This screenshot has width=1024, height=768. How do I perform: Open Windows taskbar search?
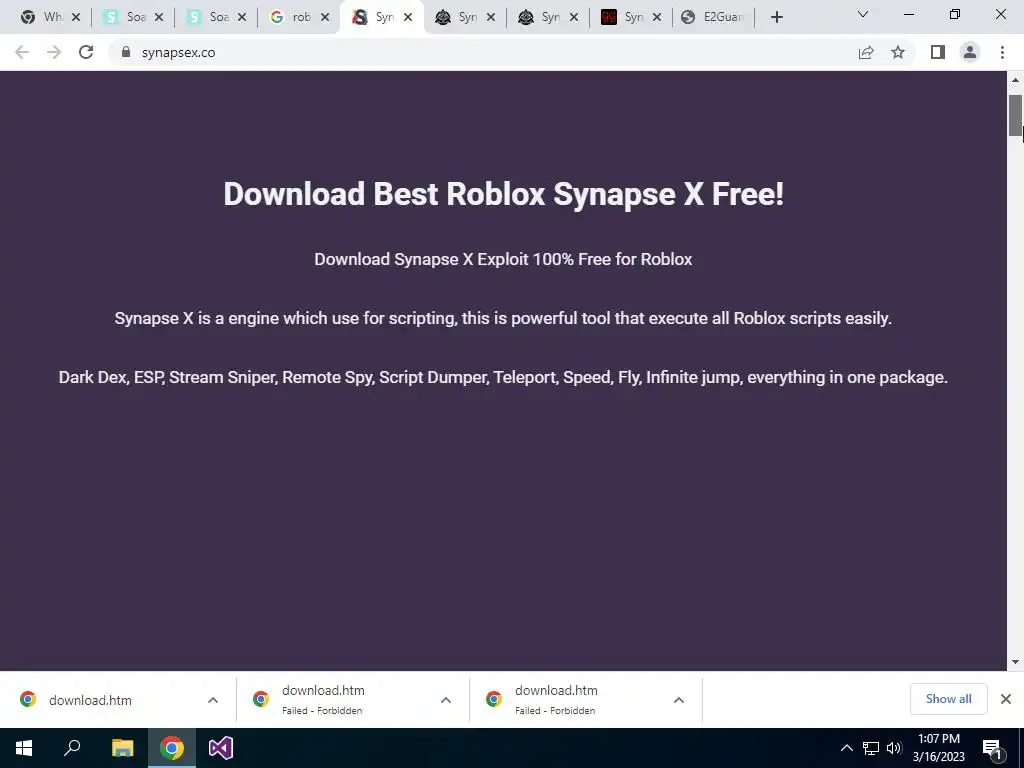coord(72,748)
